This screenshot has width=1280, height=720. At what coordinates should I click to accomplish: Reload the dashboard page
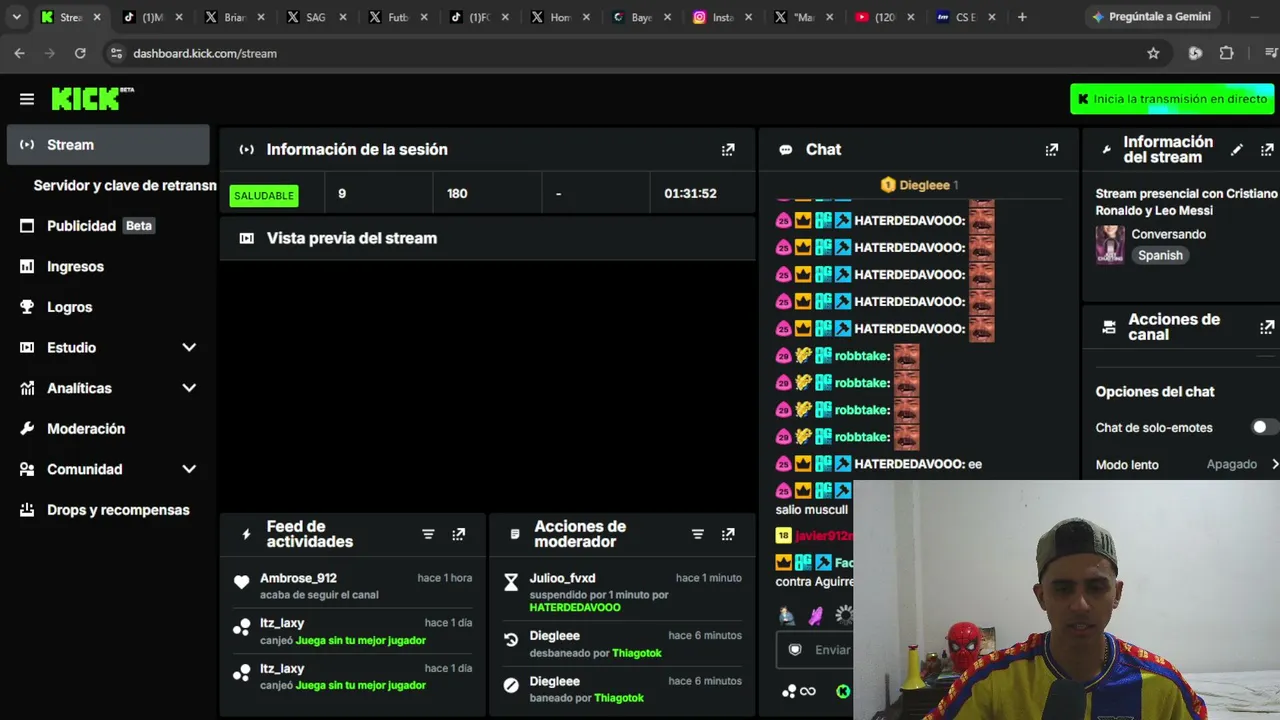tap(80, 53)
